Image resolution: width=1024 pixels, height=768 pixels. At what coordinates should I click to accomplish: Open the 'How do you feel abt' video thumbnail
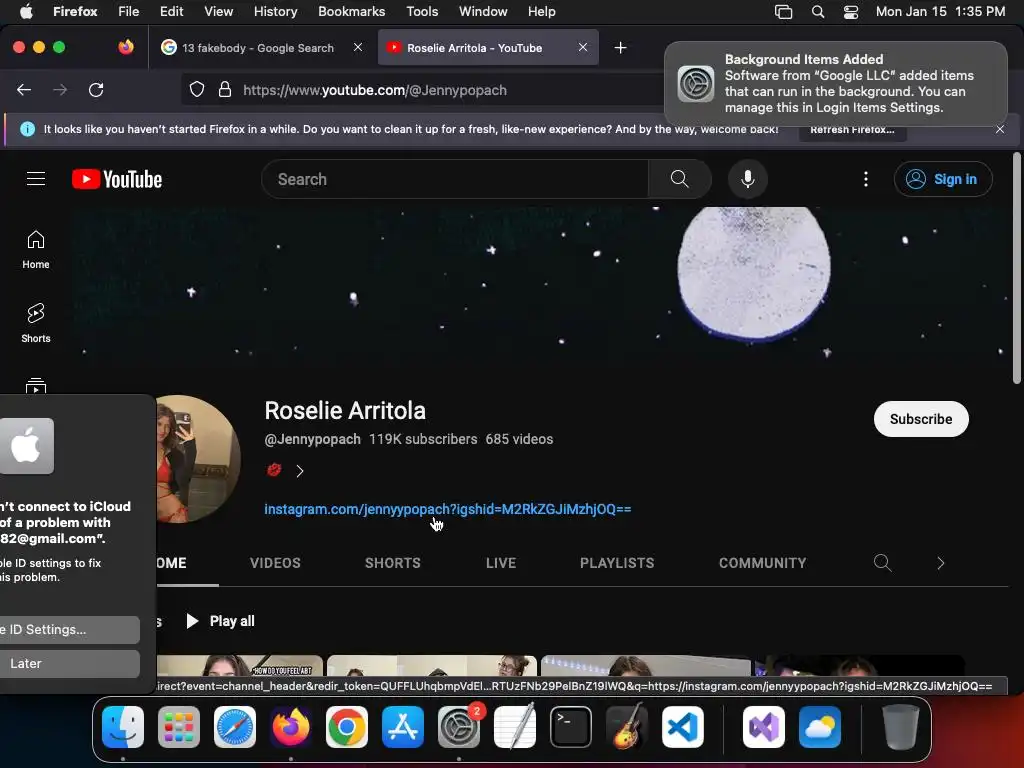pos(240,665)
